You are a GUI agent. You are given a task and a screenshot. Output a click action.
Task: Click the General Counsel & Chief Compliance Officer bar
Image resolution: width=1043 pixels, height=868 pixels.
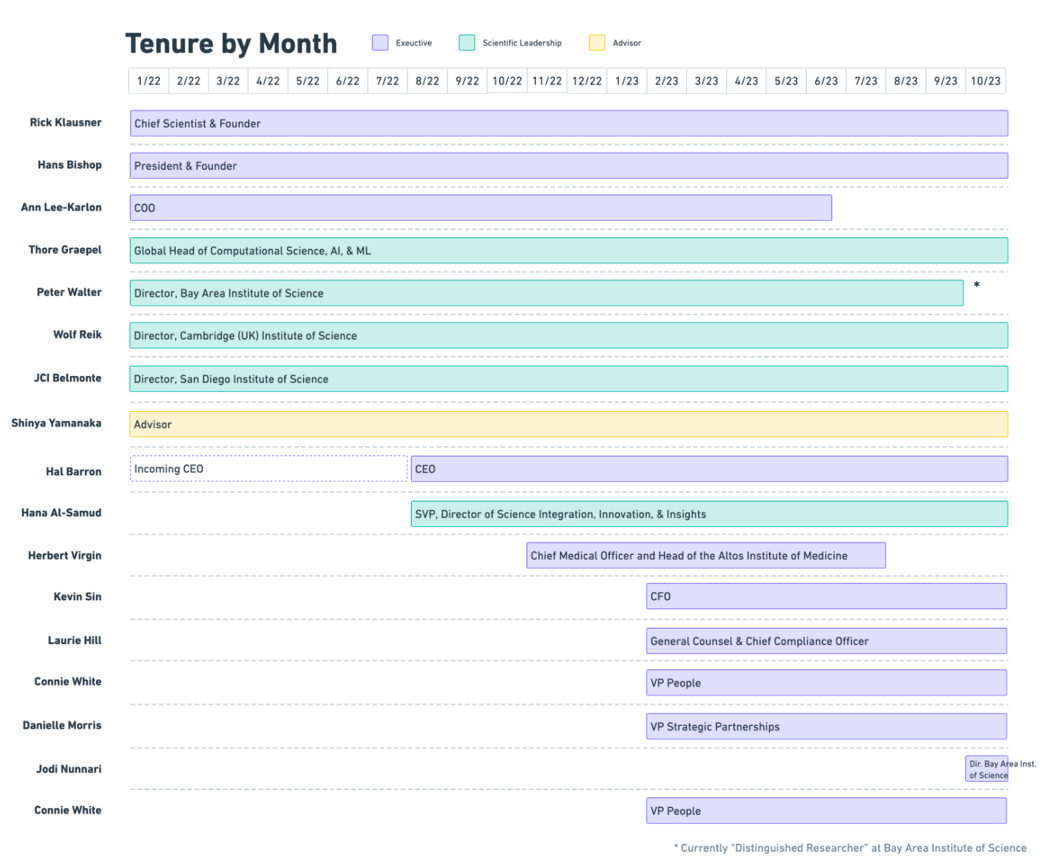[825, 641]
